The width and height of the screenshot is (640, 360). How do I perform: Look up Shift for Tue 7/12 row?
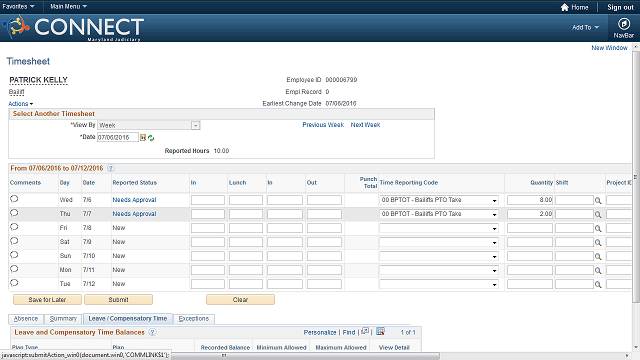pos(598,284)
